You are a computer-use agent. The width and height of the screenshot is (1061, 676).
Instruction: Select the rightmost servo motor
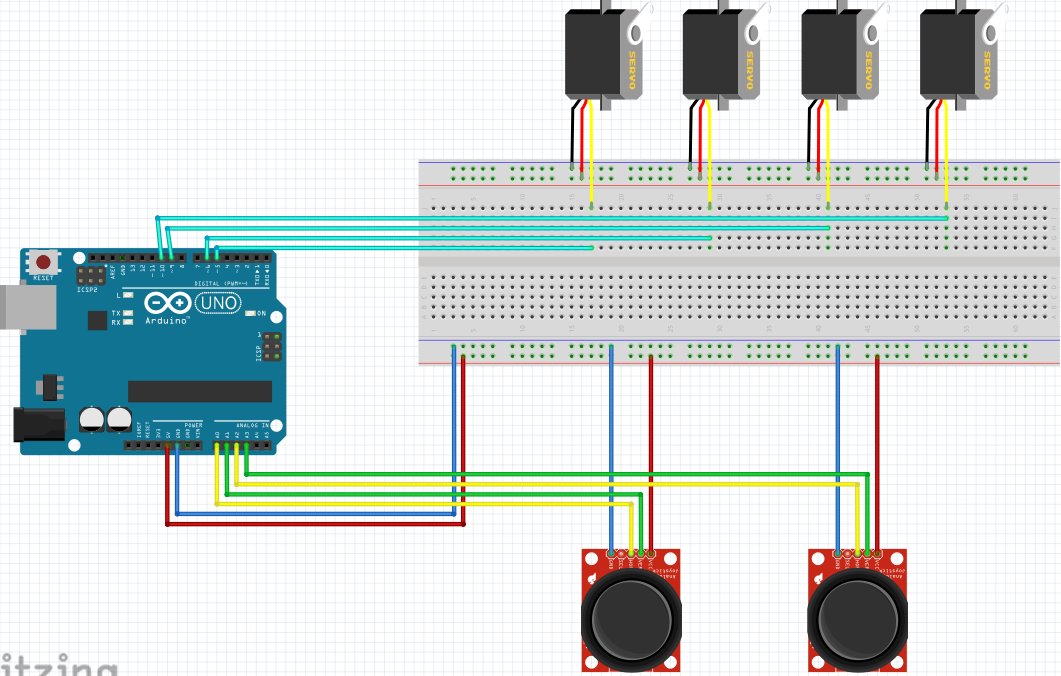(962, 54)
